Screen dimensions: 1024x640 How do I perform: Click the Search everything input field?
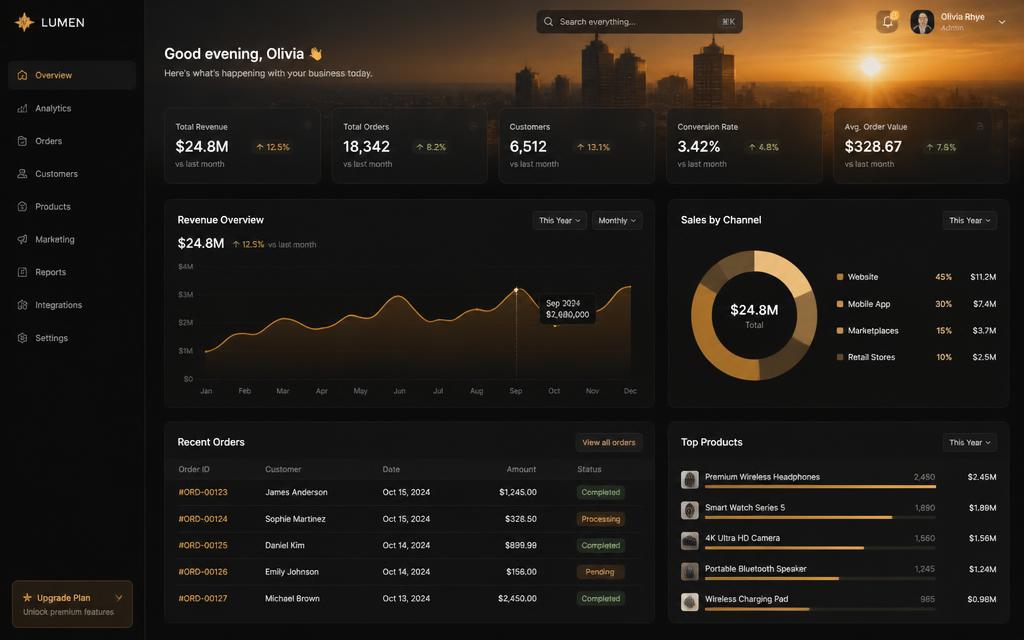[x=639, y=22]
